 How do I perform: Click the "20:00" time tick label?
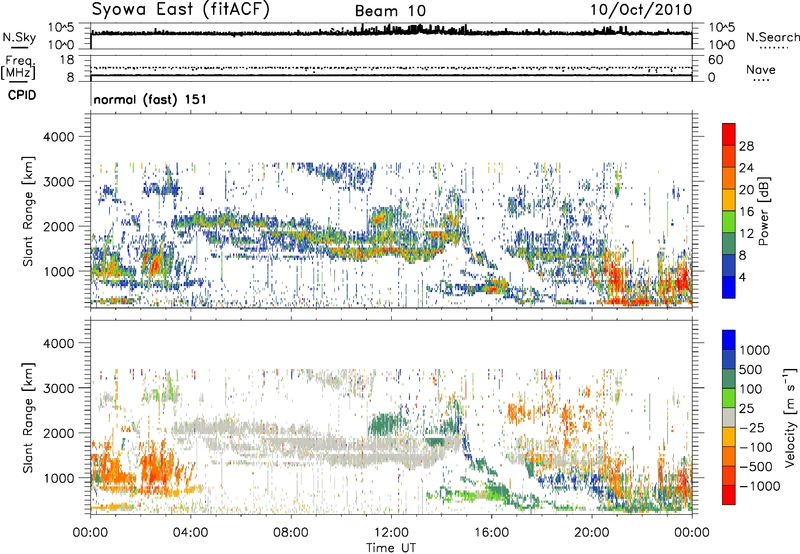[592, 533]
